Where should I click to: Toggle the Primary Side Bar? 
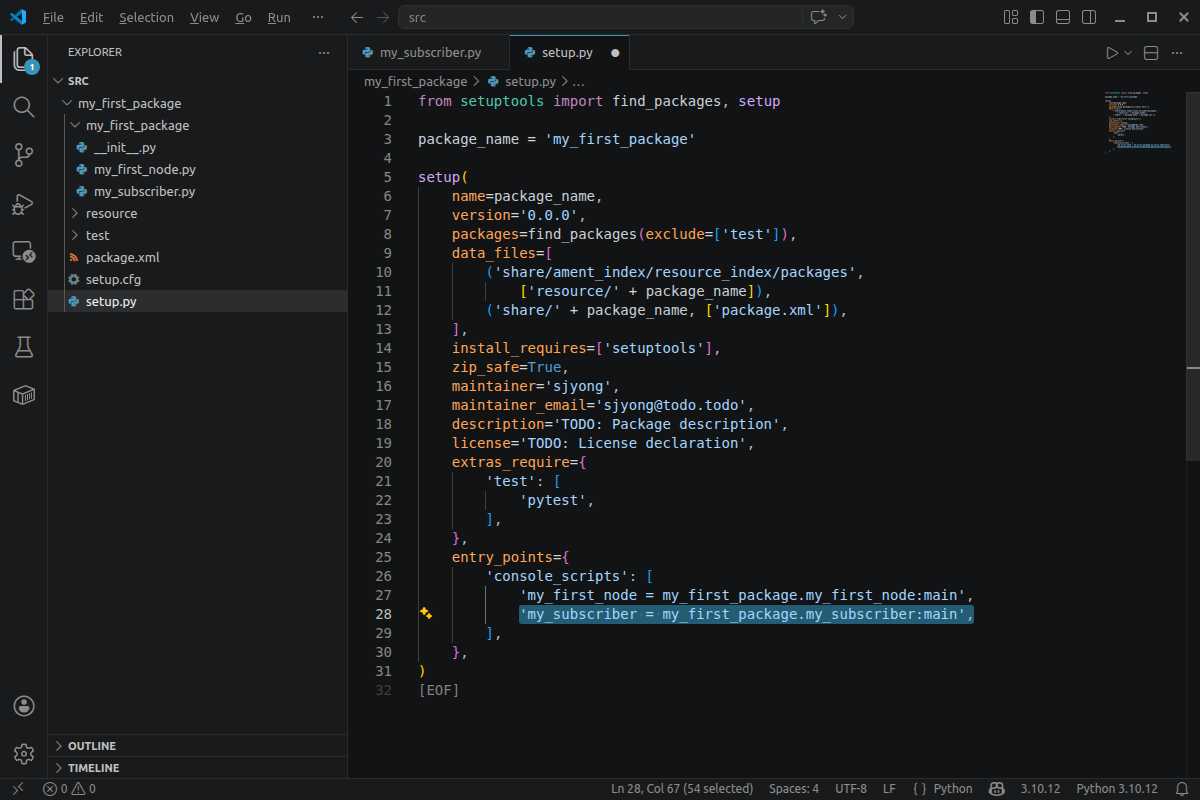pos(1037,17)
